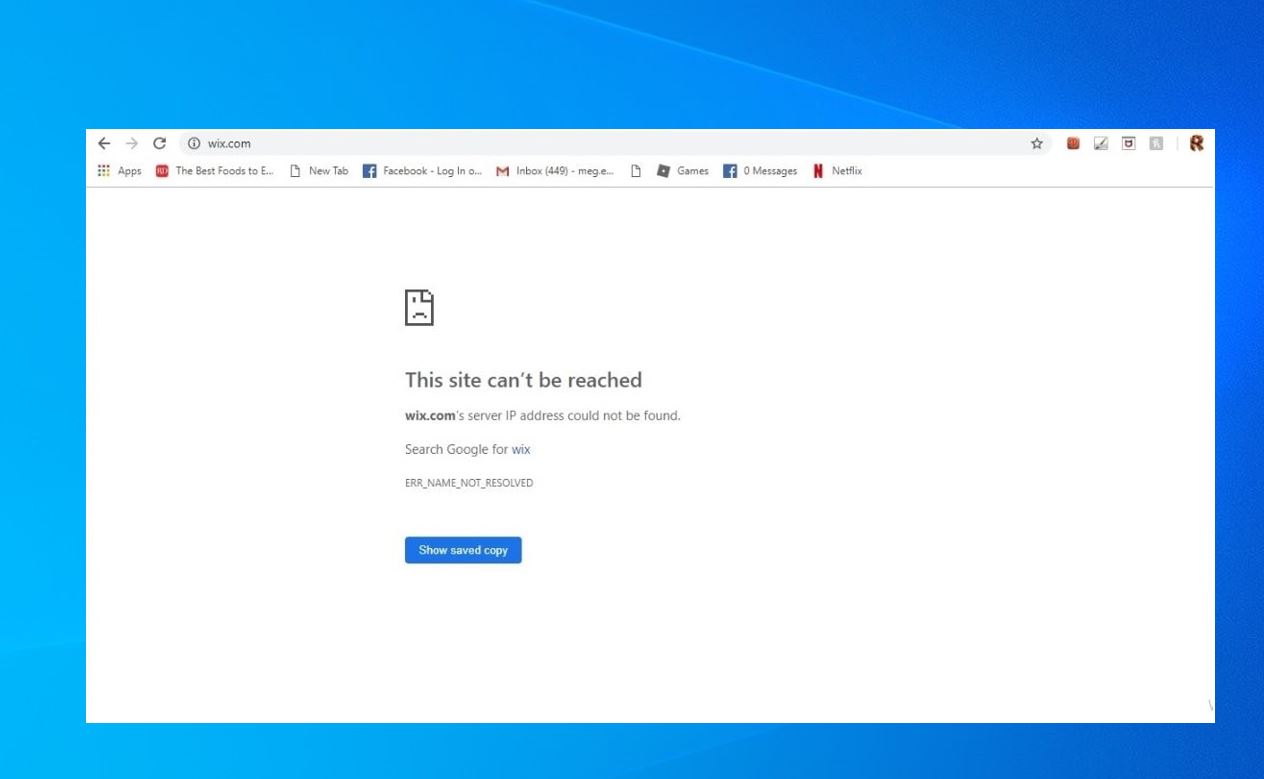Click the sad page error icon
1264x779 pixels.
[x=419, y=307]
